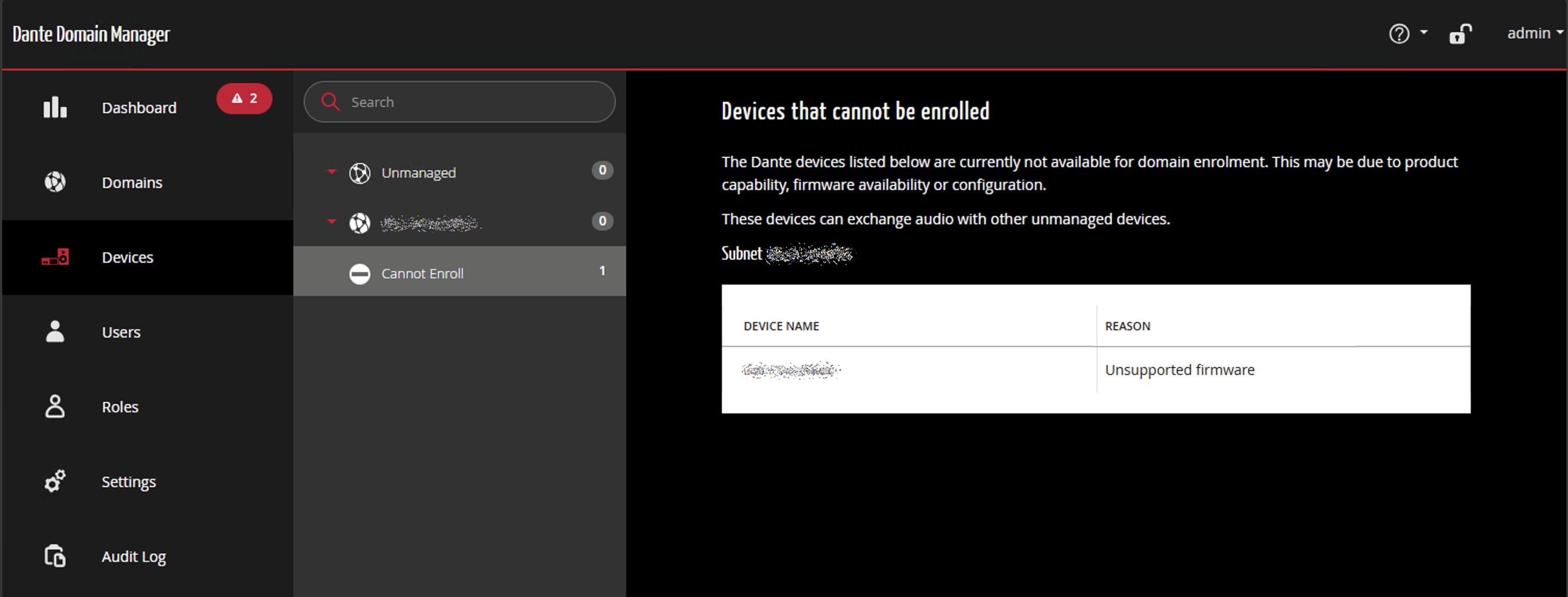
Task: Click the Audit Log clipboard icon
Action: tap(55, 556)
